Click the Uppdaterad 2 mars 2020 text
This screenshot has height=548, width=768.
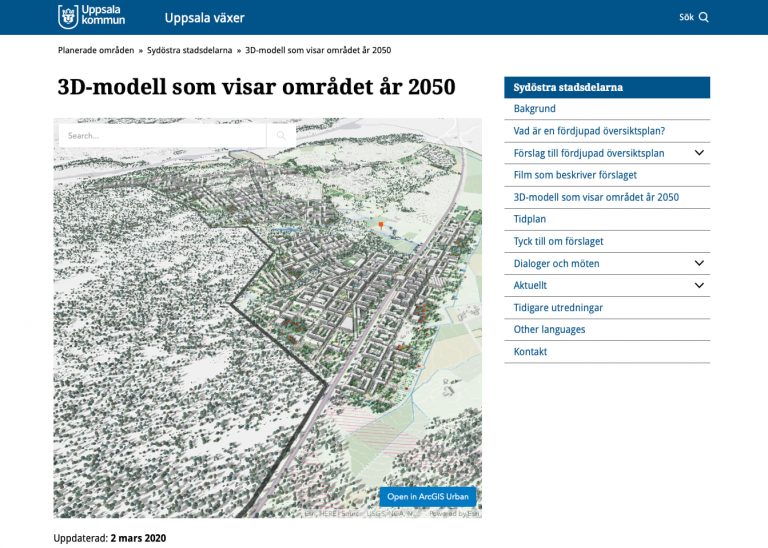110,538
